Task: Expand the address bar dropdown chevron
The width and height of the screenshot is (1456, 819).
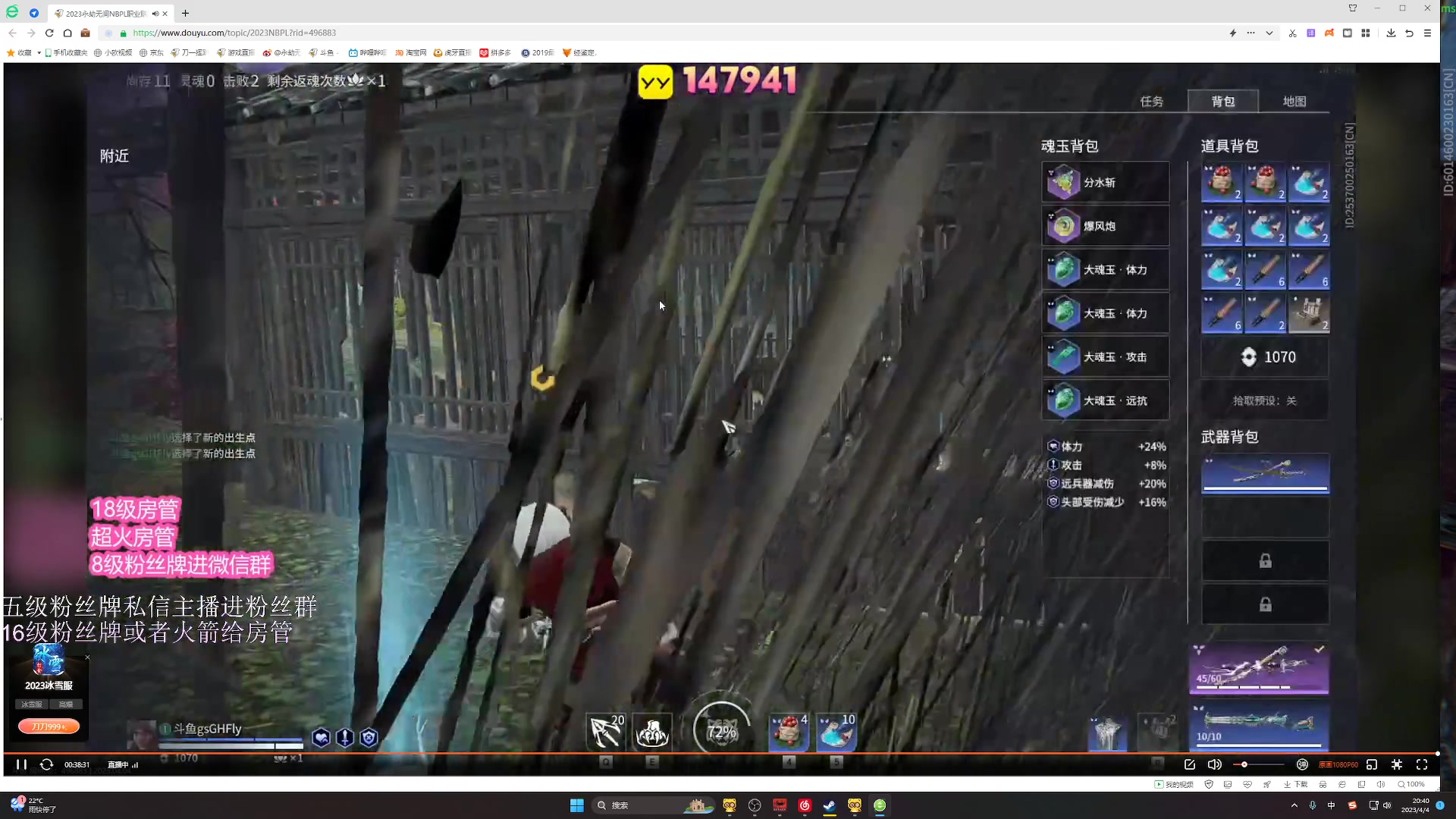Action: coord(1269,33)
